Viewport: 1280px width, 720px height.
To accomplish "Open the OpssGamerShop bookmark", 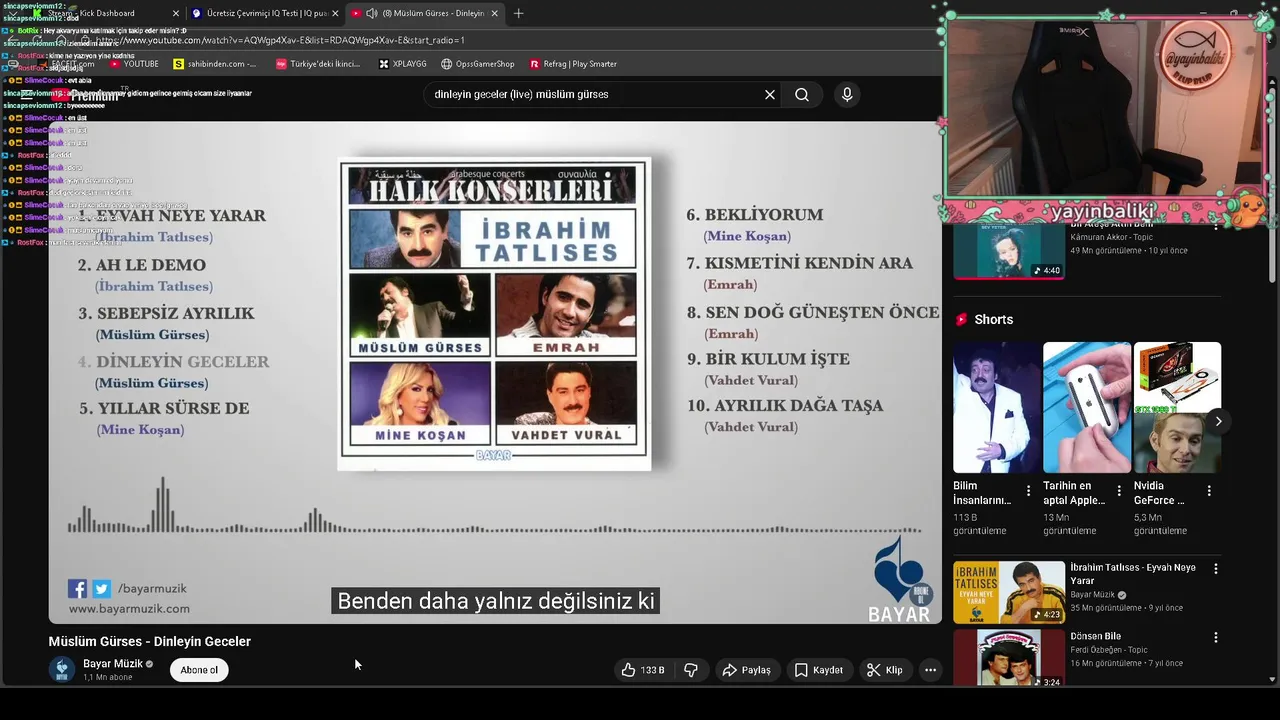I will (478, 64).
